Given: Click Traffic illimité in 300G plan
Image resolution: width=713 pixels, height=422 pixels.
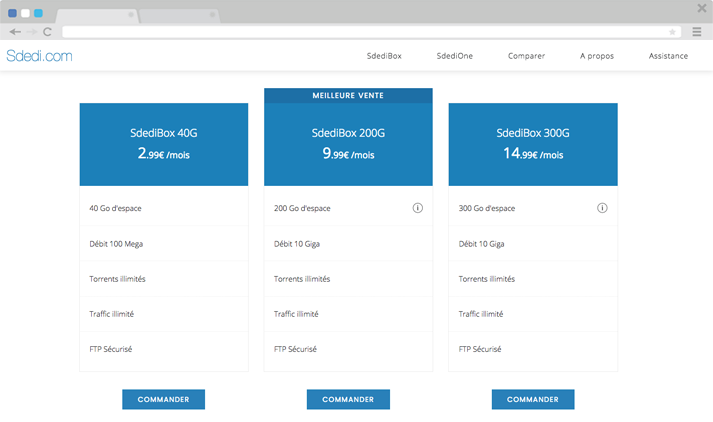Looking at the screenshot, I should point(481,314).
